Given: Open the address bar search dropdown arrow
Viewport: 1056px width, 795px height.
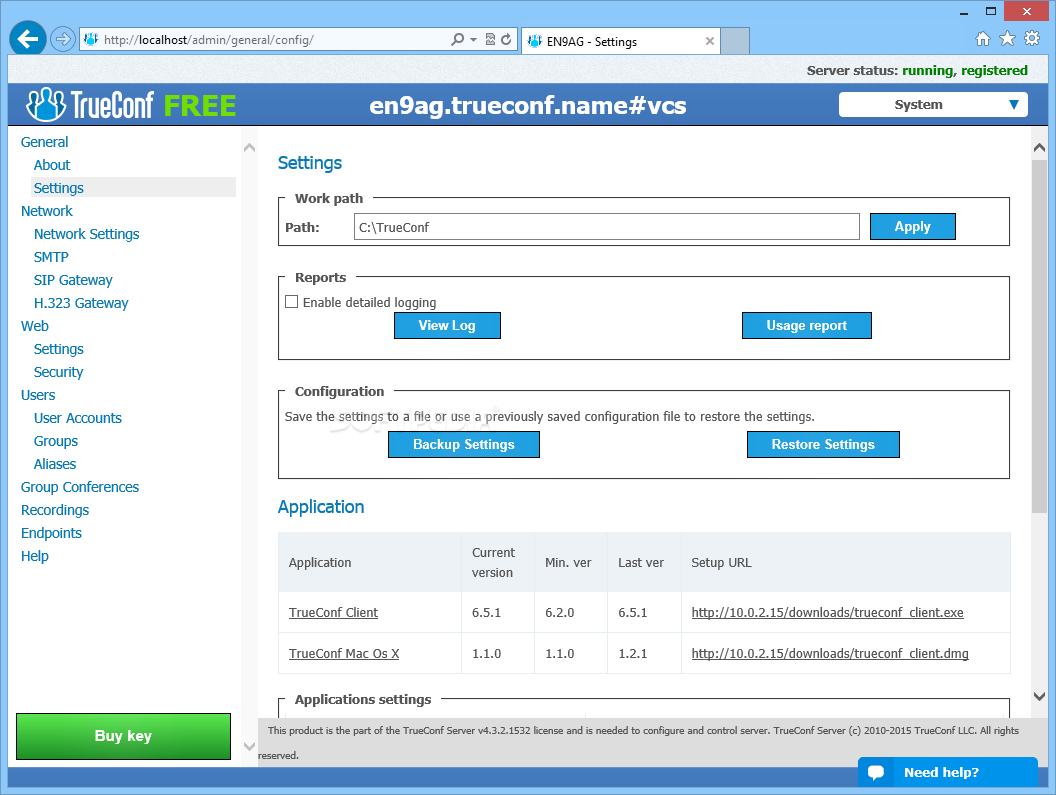Looking at the screenshot, I should (473, 39).
